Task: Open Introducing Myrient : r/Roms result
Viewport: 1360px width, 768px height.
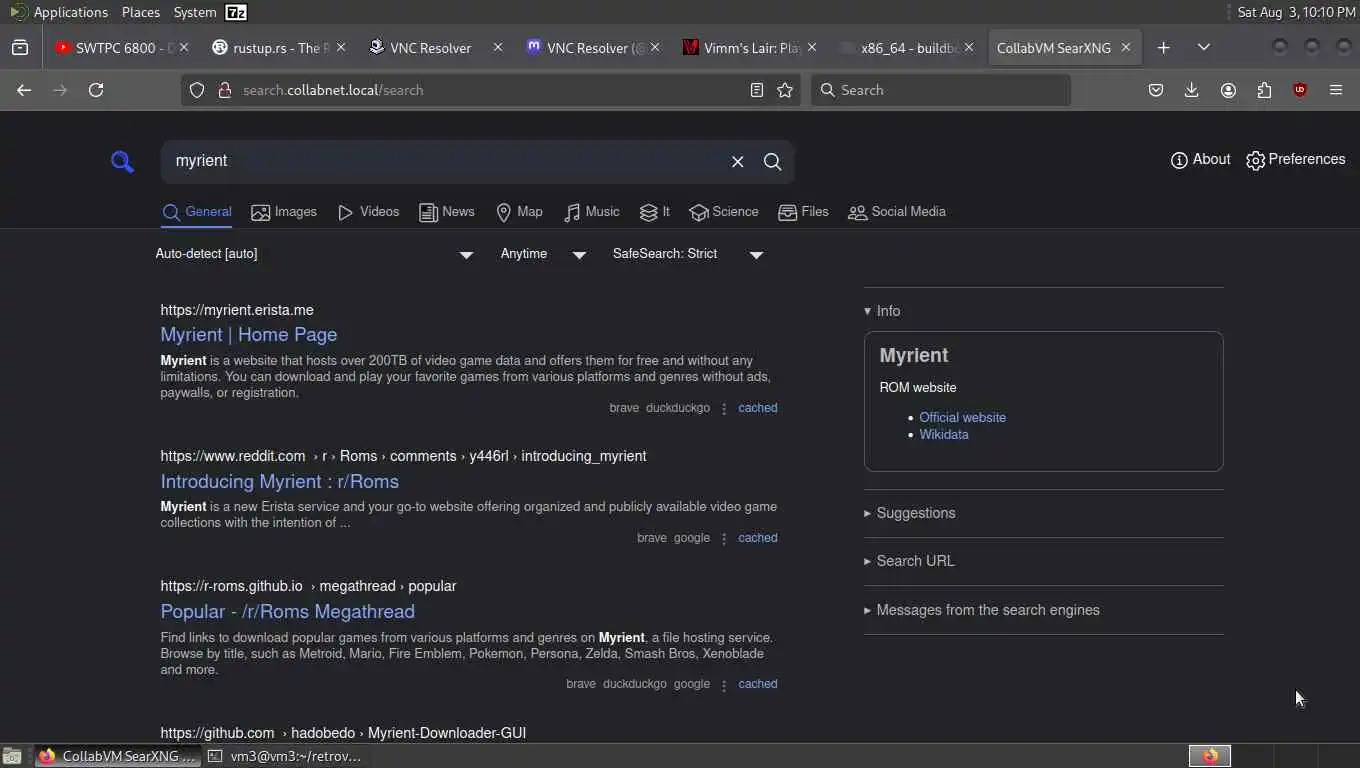Action: pos(280,482)
